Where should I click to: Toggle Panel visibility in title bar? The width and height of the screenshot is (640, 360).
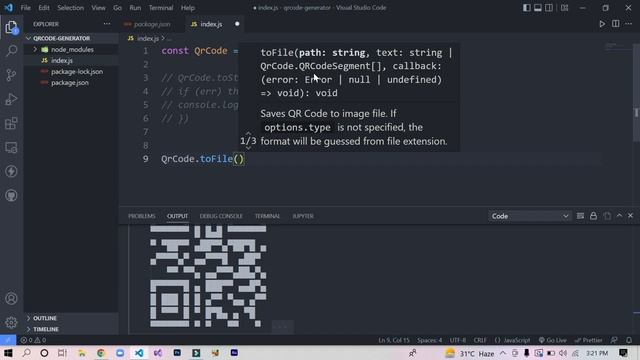click(x=538, y=8)
